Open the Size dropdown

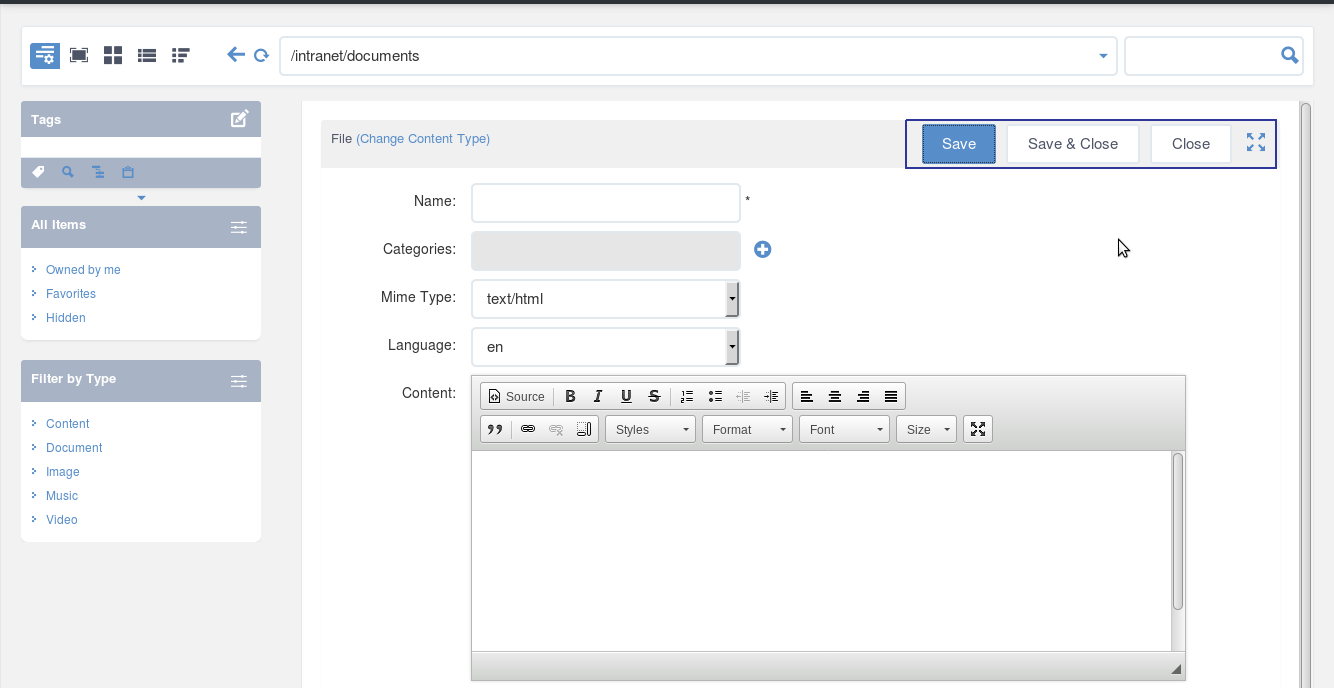pos(926,429)
